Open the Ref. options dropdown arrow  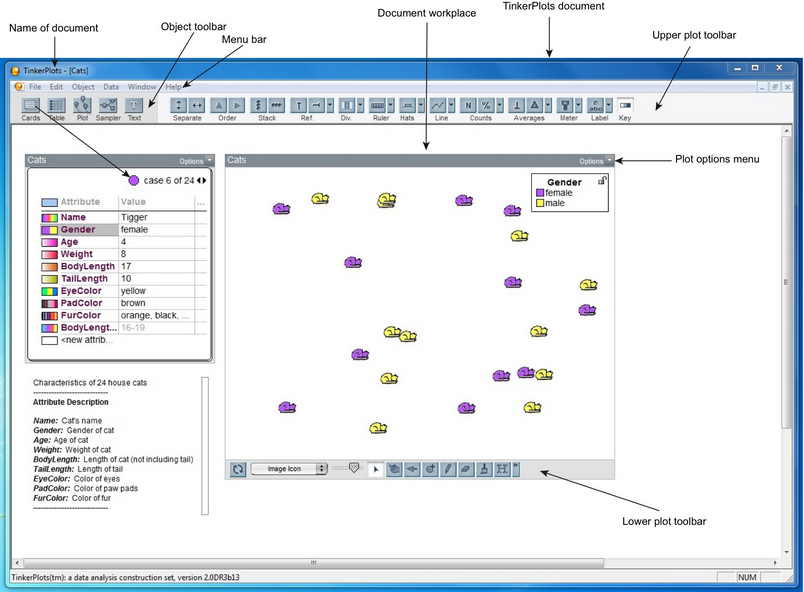point(330,106)
